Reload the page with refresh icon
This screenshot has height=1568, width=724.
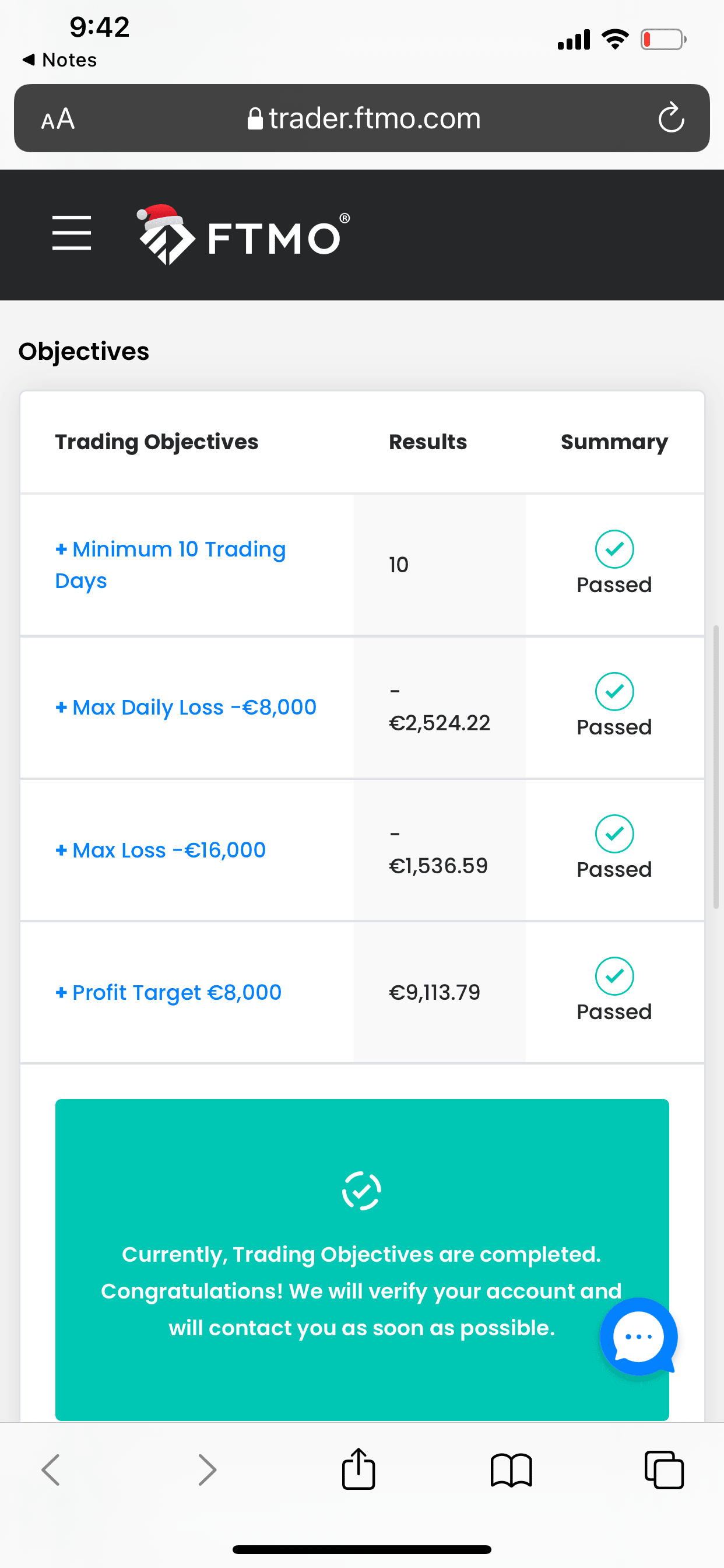pyautogui.click(x=671, y=118)
